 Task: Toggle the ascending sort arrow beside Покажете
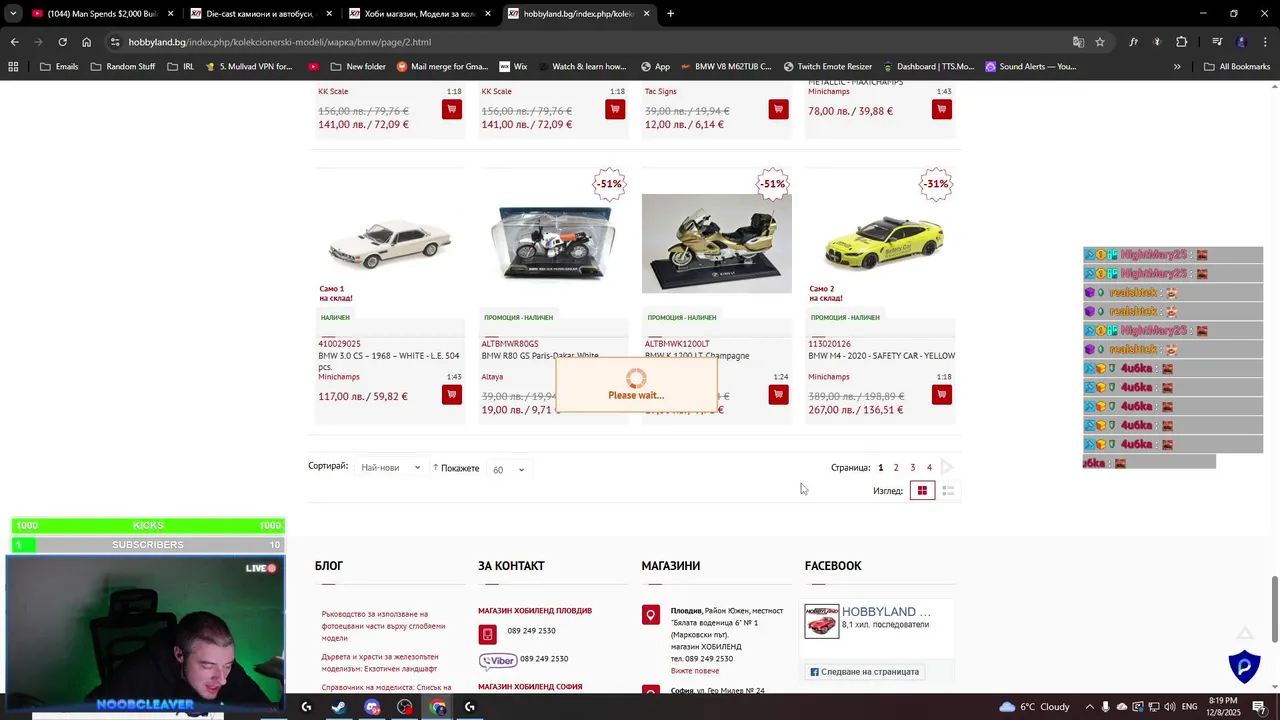pyautogui.click(x=436, y=468)
